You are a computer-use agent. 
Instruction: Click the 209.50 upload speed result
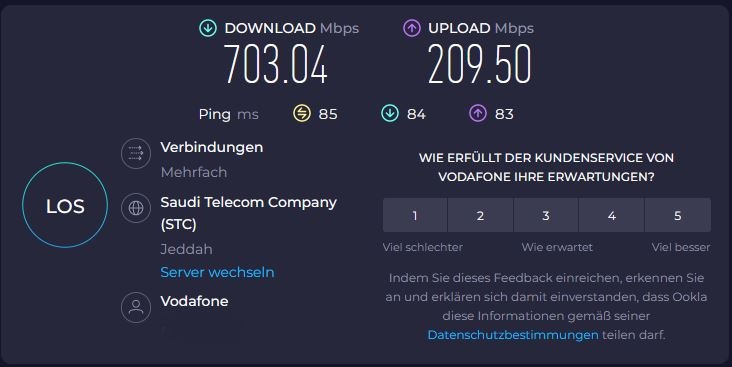click(479, 64)
